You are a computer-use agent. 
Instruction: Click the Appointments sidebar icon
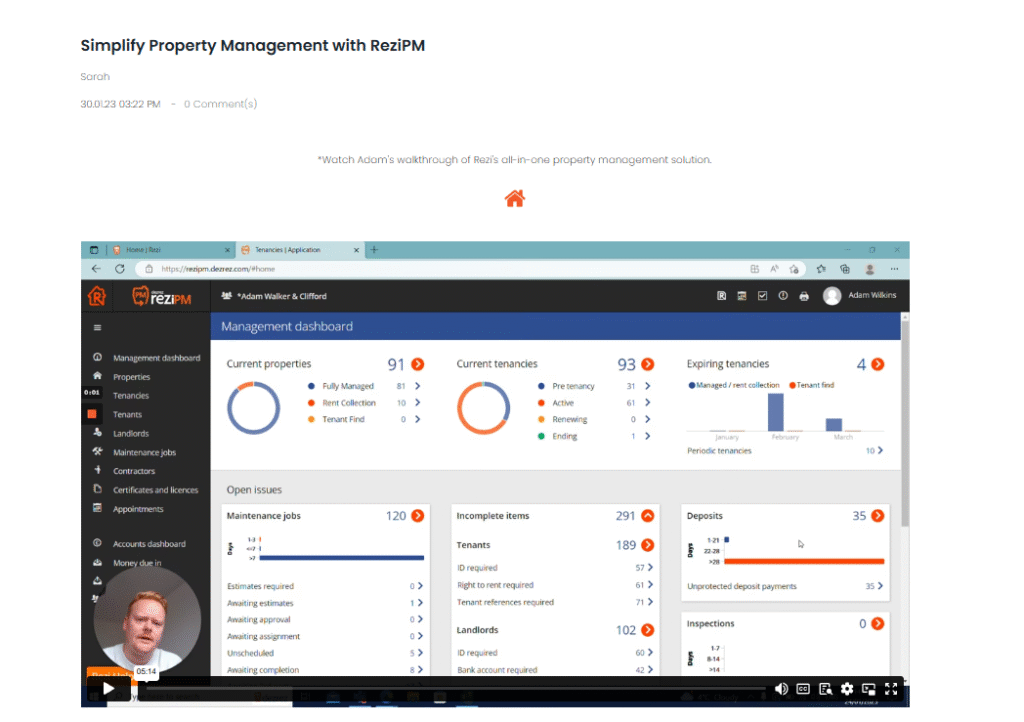pos(97,508)
